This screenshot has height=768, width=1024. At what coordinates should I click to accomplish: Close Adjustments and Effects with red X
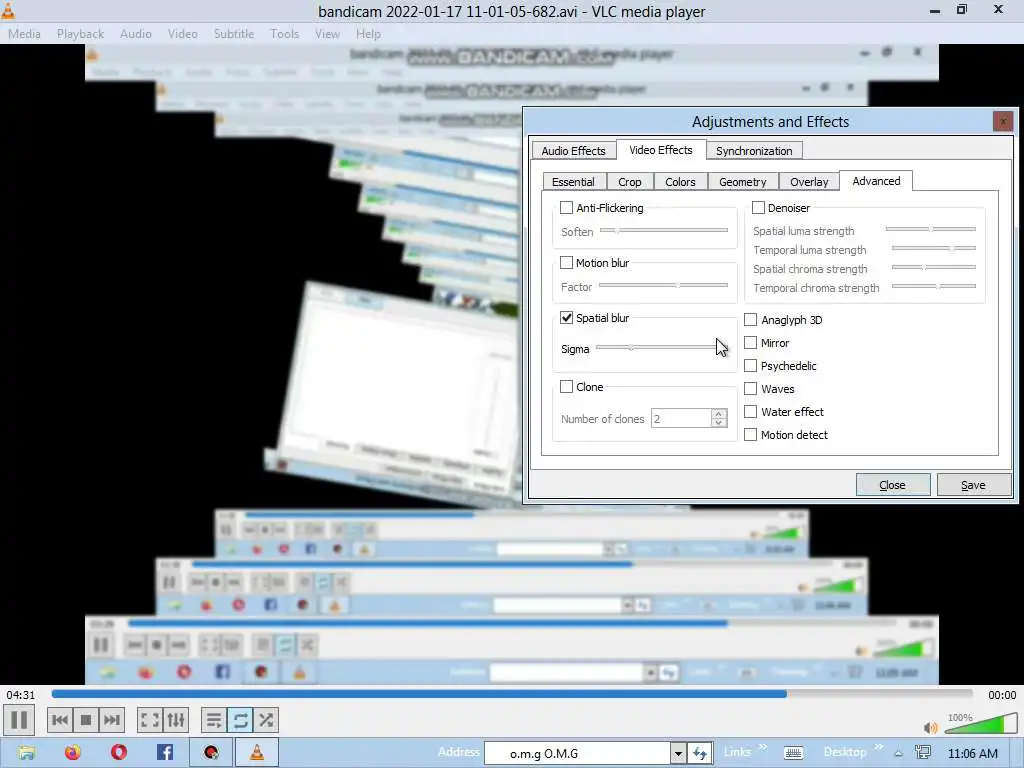pos(1002,121)
